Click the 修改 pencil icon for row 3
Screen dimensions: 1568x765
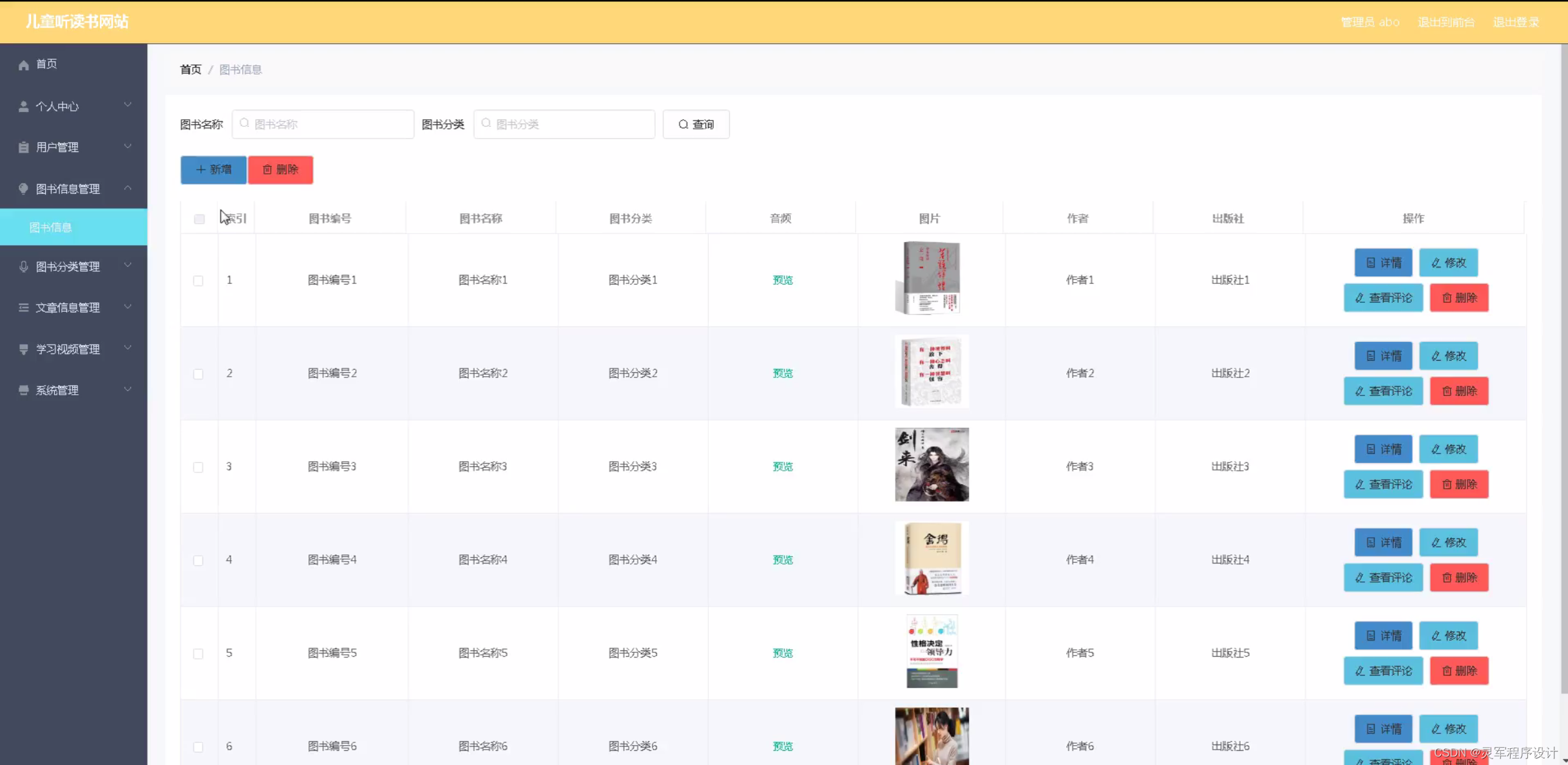pyautogui.click(x=1436, y=449)
